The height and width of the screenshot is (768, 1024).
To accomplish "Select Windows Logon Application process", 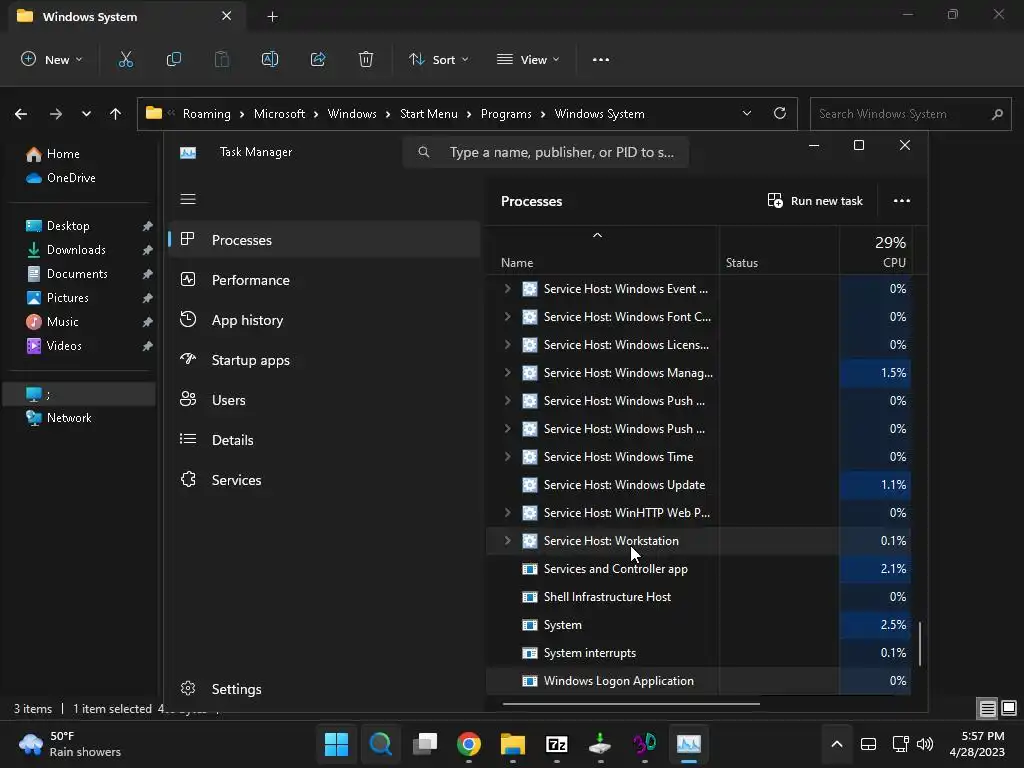I will tap(699, 681).
